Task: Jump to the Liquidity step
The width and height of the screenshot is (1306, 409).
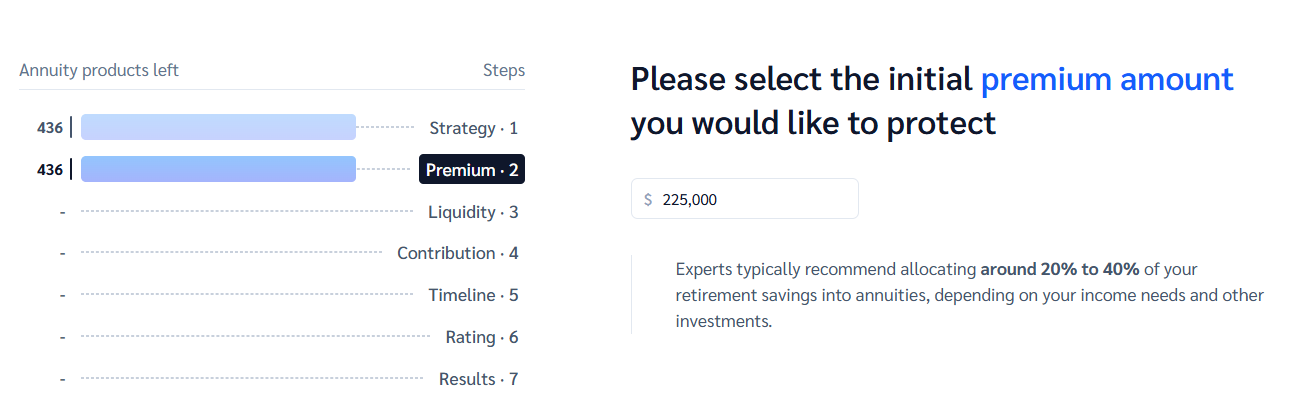Action: pos(473,212)
